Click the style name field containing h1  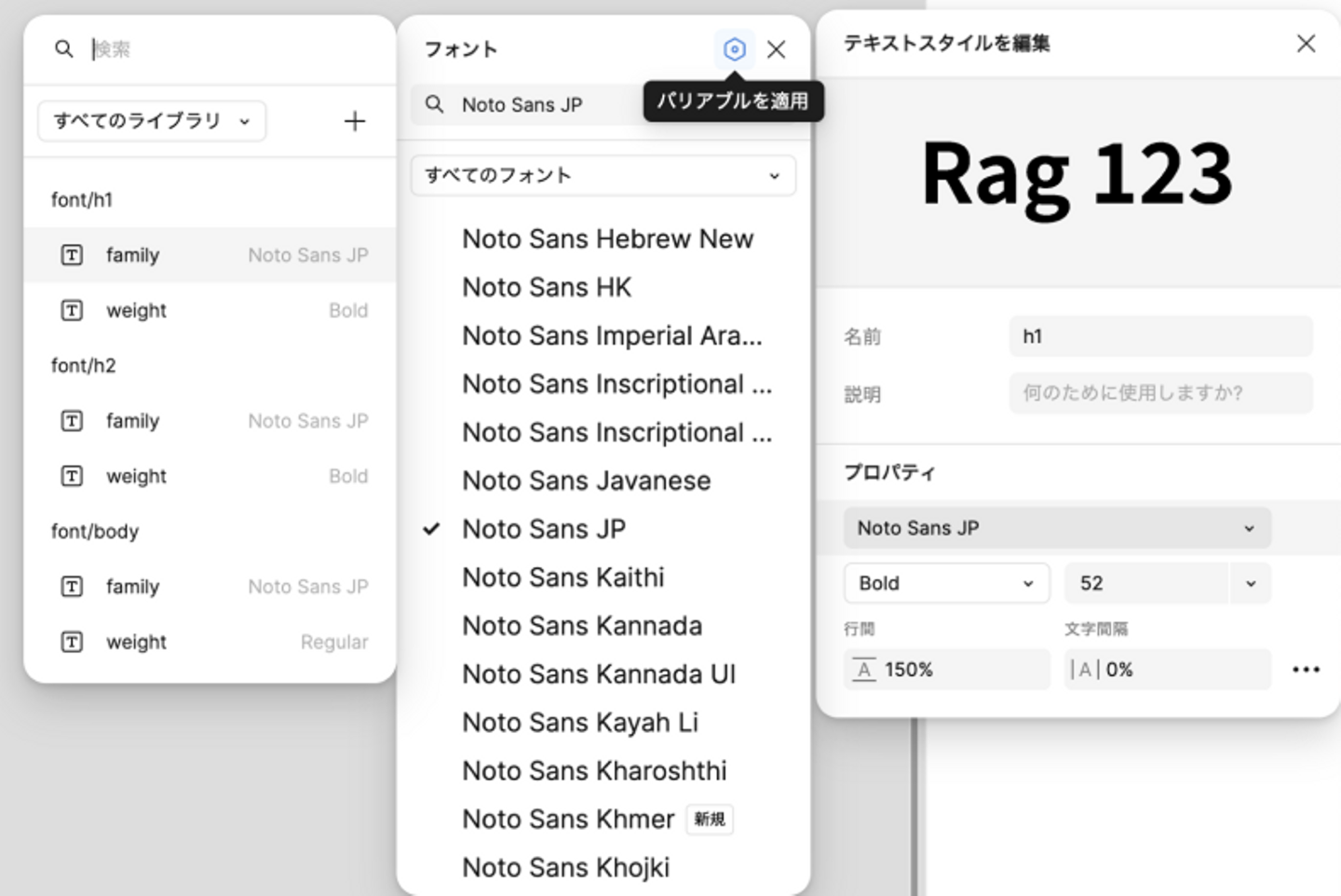(x=1160, y=336)
